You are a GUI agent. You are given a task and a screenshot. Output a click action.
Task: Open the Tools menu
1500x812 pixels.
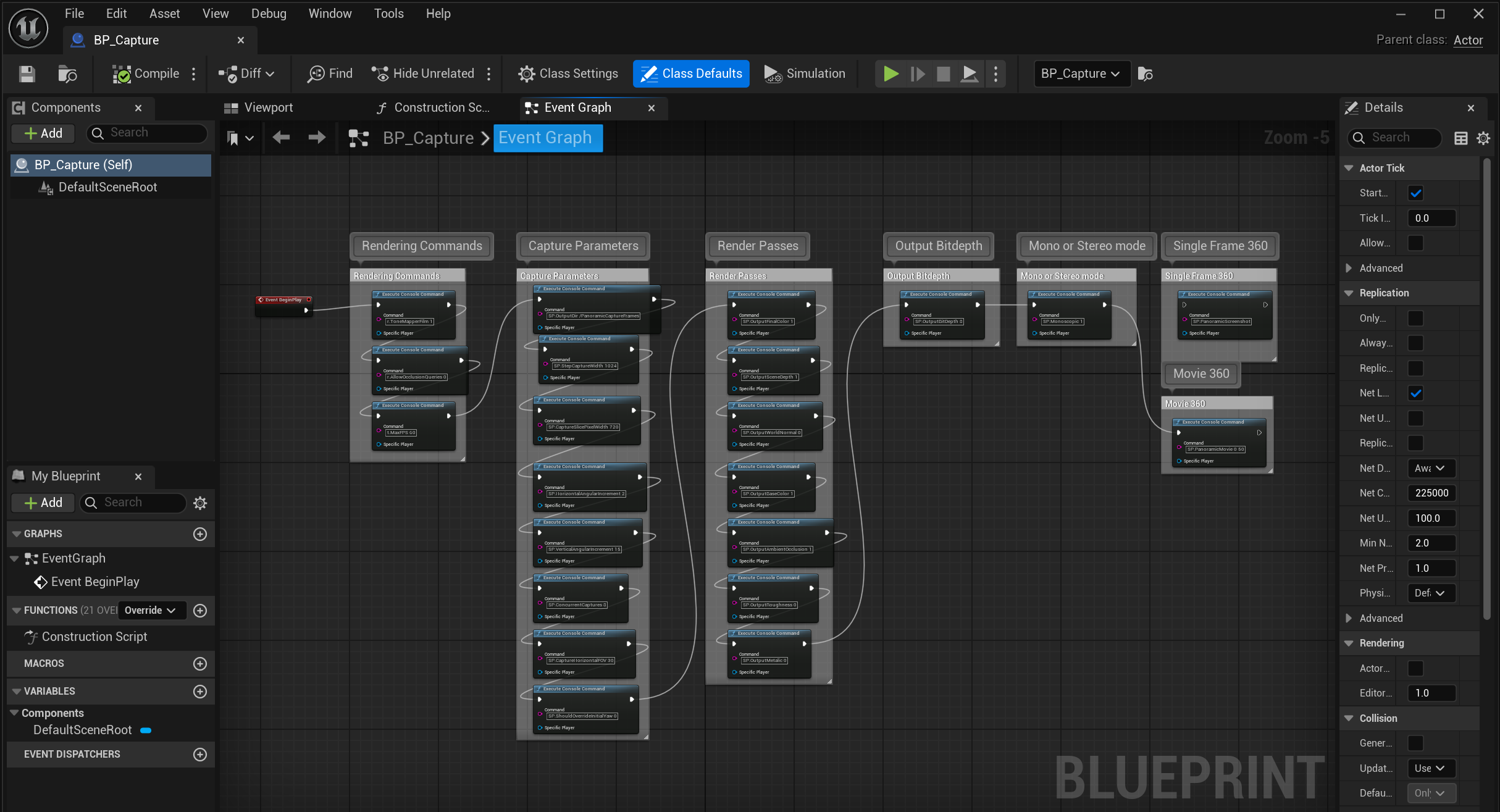point(388,13)
